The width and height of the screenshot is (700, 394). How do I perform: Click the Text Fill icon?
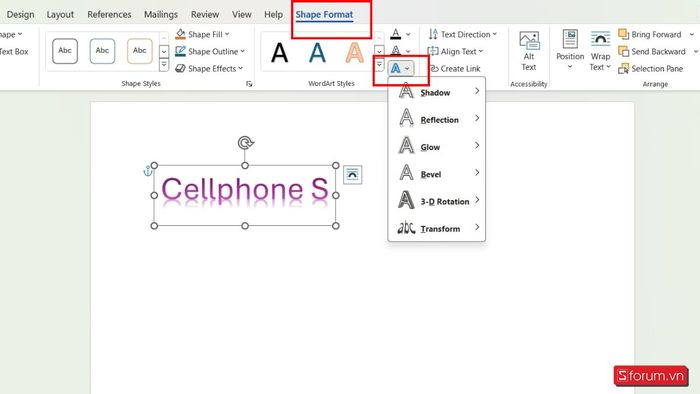[396, 34]
